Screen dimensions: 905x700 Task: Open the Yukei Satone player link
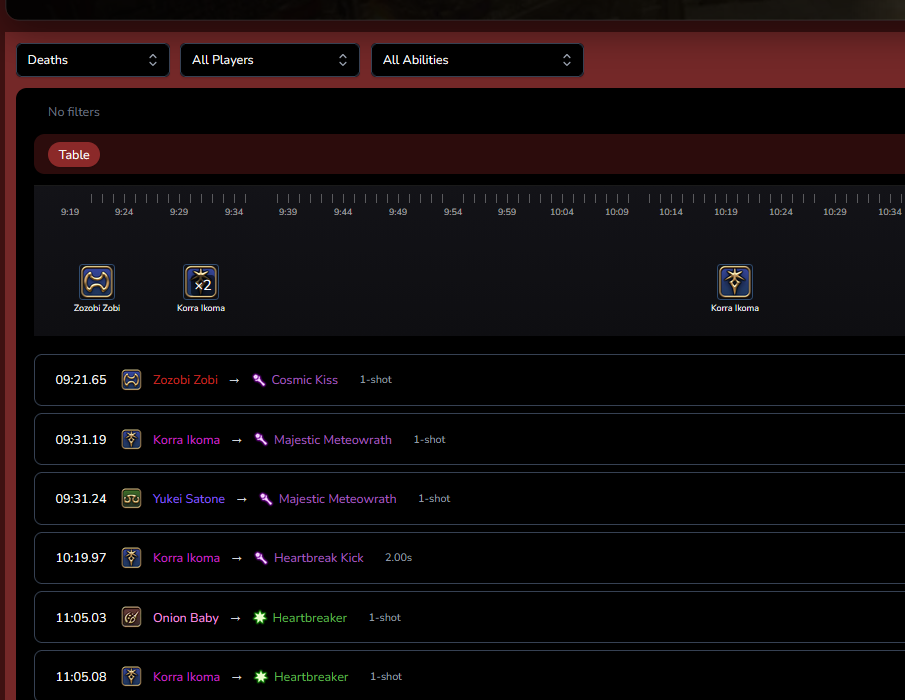[x=189, y=499]
